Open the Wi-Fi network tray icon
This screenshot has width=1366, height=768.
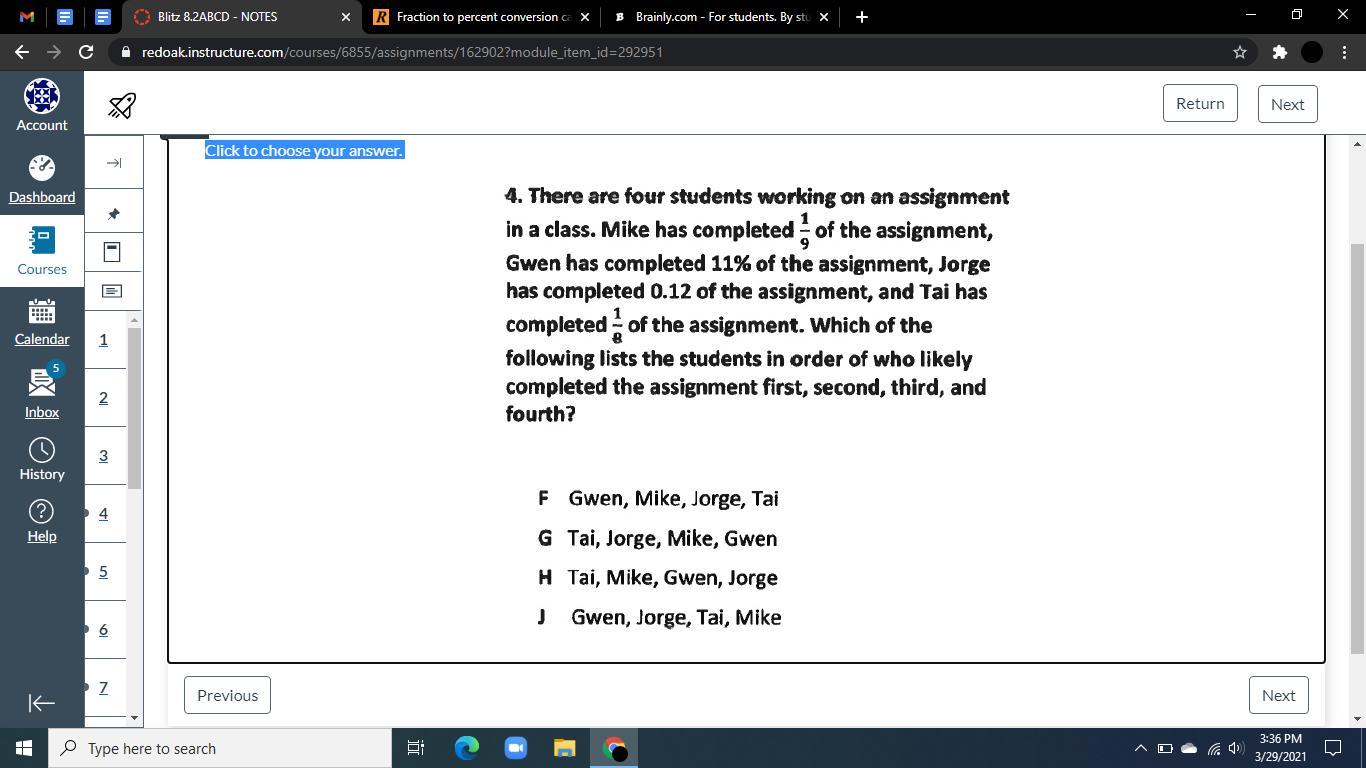click(1214, 748)
